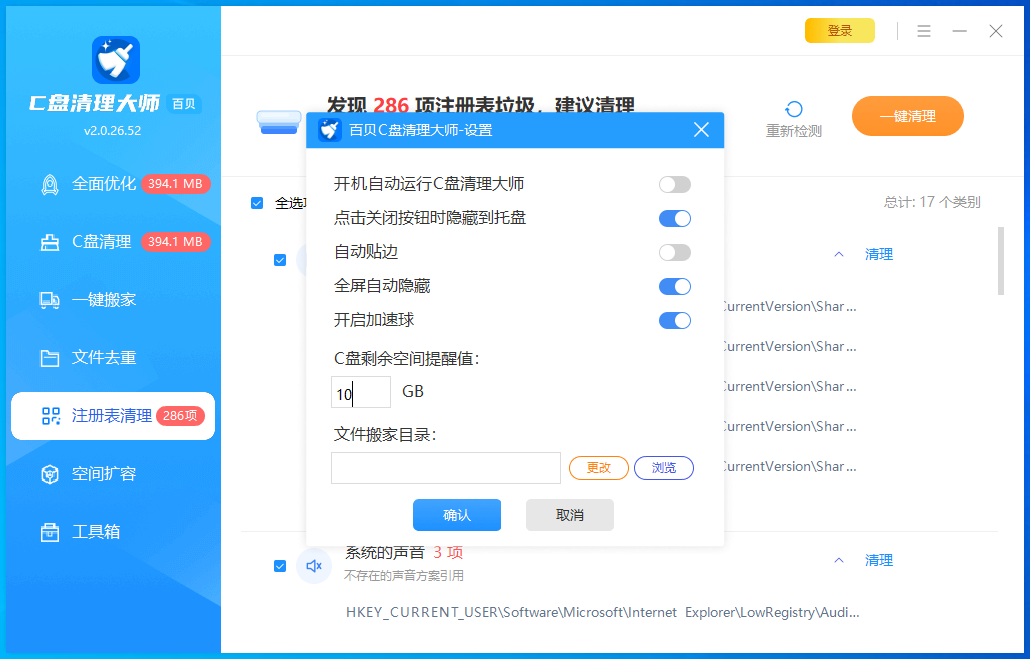Screen dimensions: 1030x659
Task: Click the version text v2.0.26.52
Action: [x=112, y=131]
